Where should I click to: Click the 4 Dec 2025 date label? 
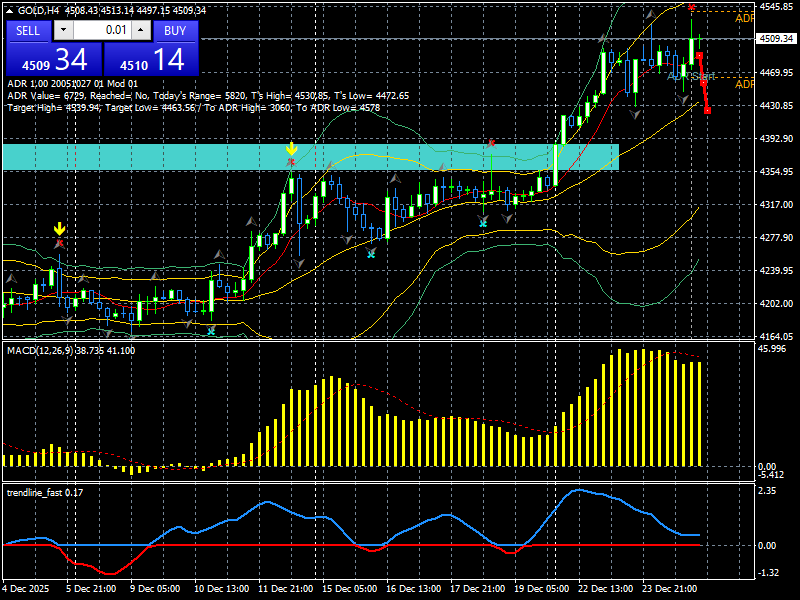coord(27,588)
